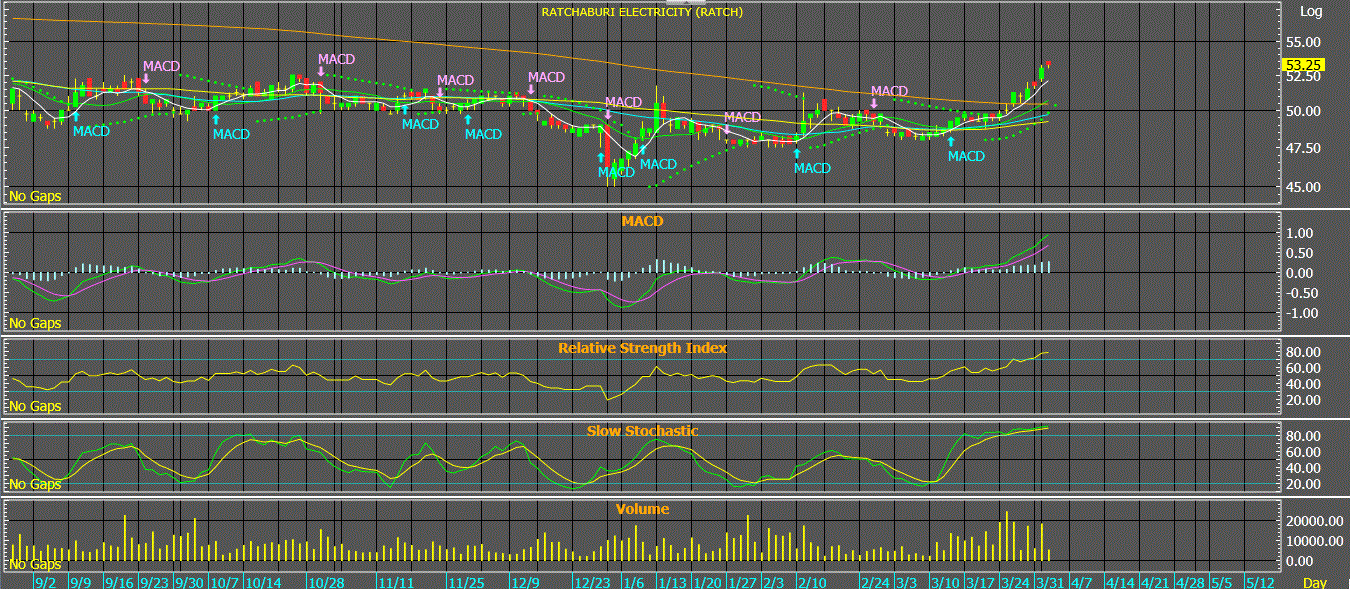This screenshot has width=1350, height=589.
Task: Click the 20000.00 volume axis label
Action: point(1314,522)
